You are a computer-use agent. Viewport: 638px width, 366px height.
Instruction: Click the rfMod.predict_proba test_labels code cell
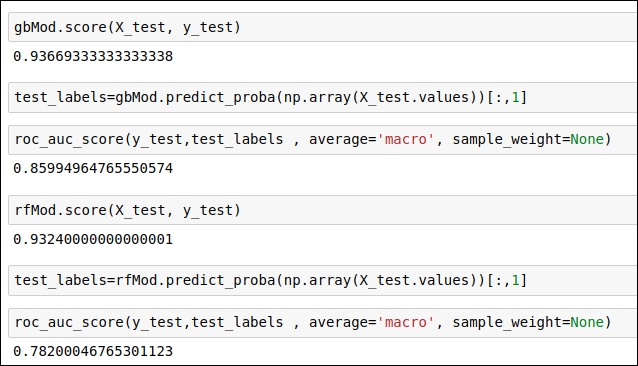click(x=323, y=280)
